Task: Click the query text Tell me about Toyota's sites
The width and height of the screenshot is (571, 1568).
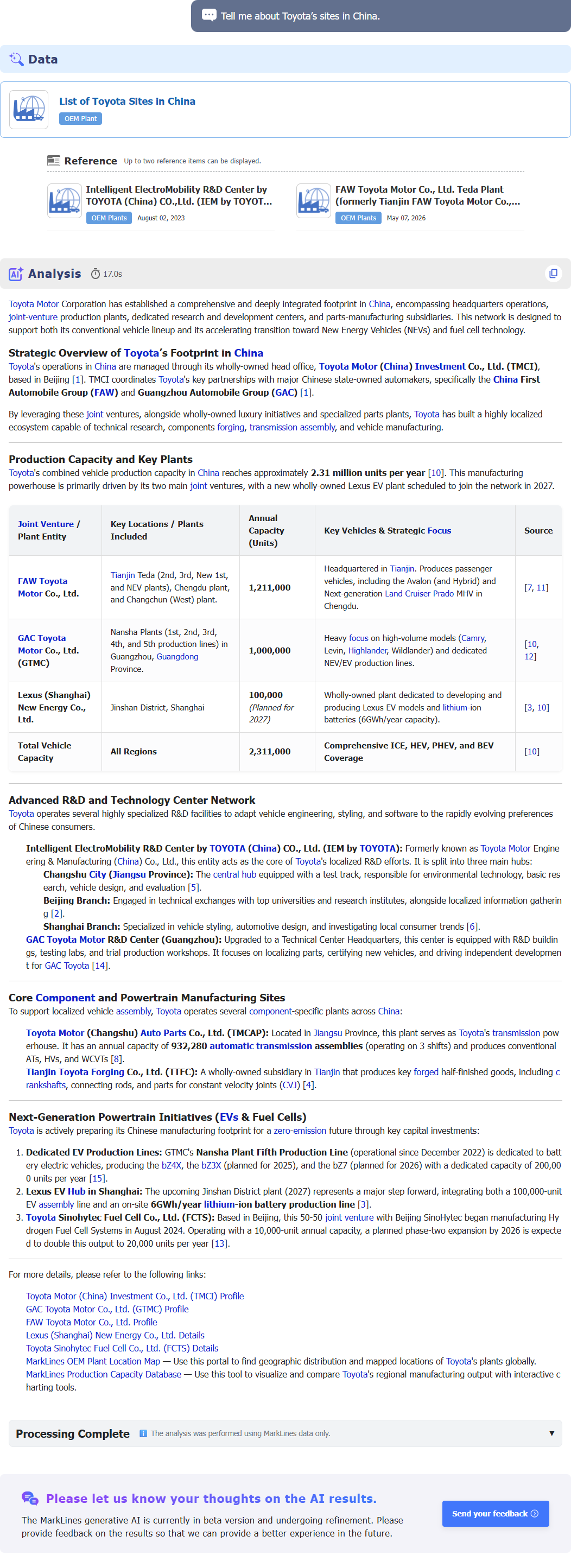Action: [x=300, y=16]
